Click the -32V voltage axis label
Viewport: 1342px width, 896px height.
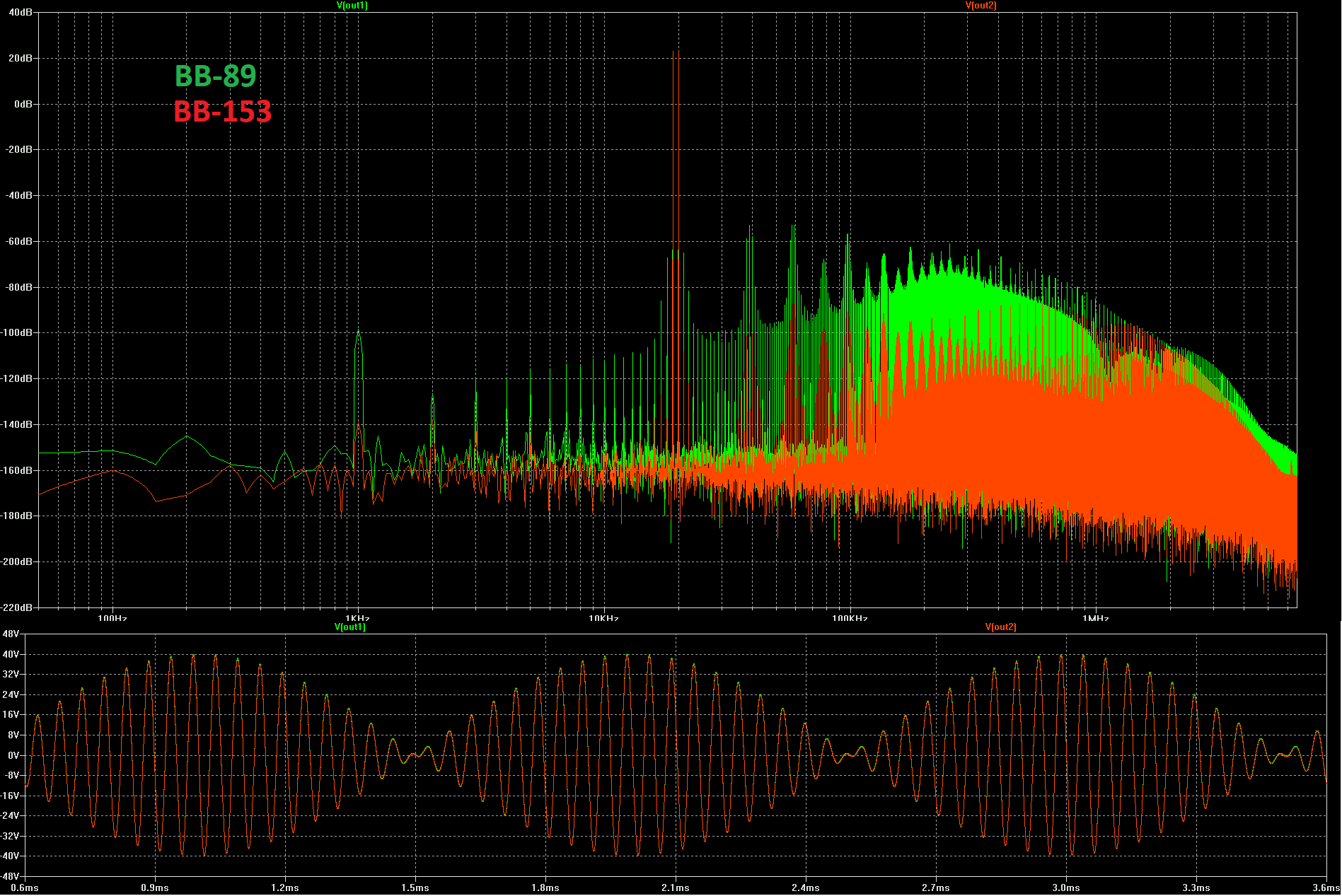point(10,837)
